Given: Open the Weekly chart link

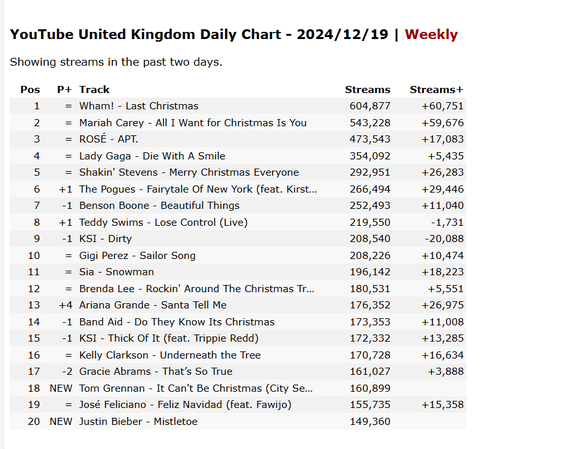Looking at the screenshot, I should coord(431,34).
